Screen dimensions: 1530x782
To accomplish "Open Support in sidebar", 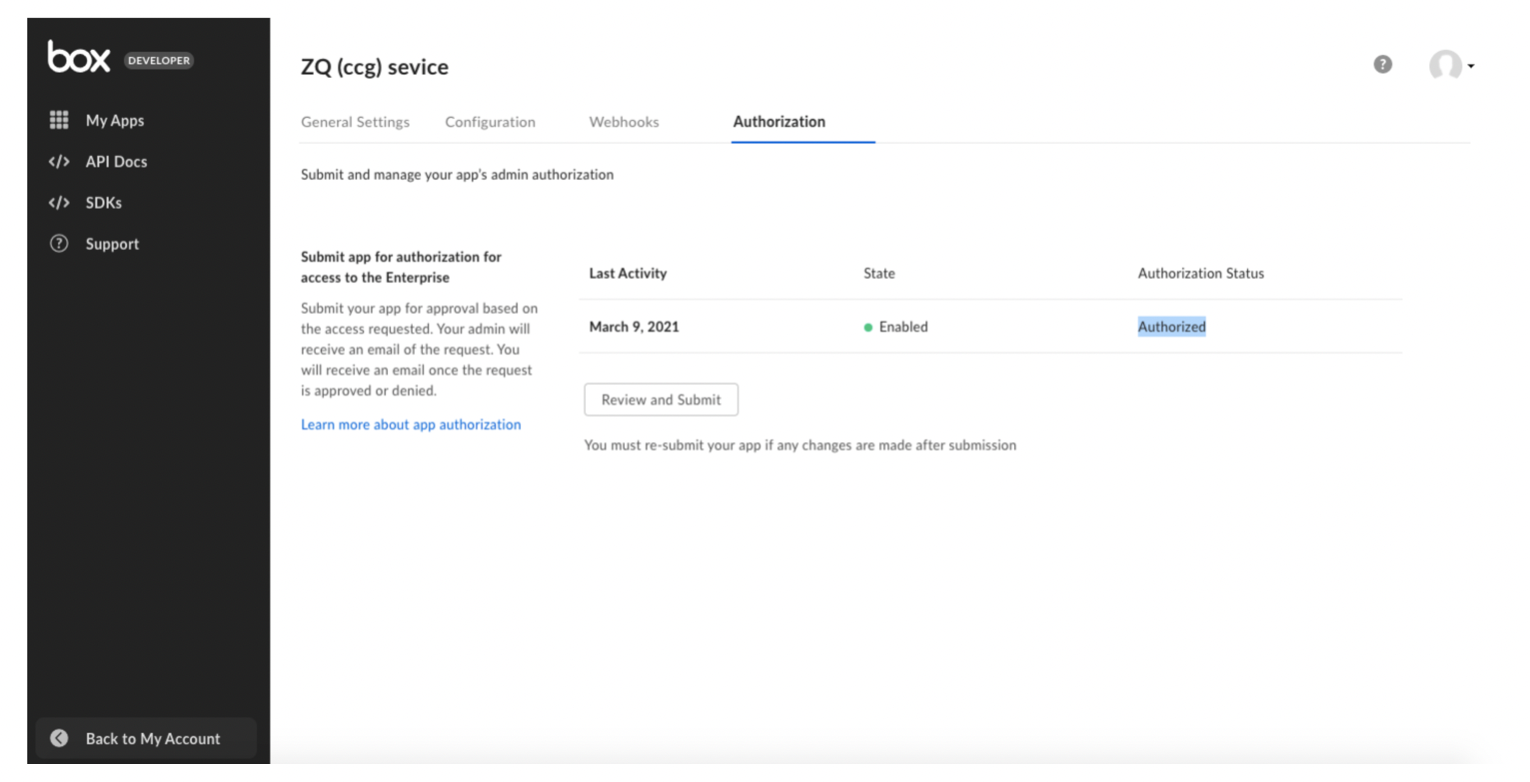I will click(x=112, y=243).
